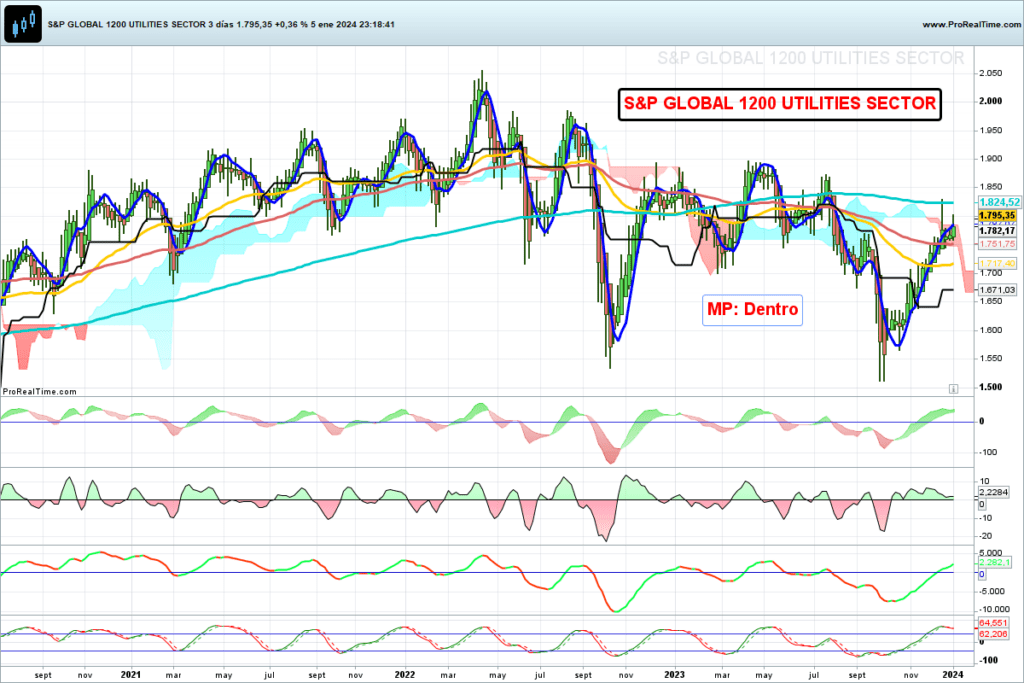Image resolution: width=1024 pixels, height=683 pixels.
Task: Click the 2023 year label on time axis
Action: coord(675,675)
